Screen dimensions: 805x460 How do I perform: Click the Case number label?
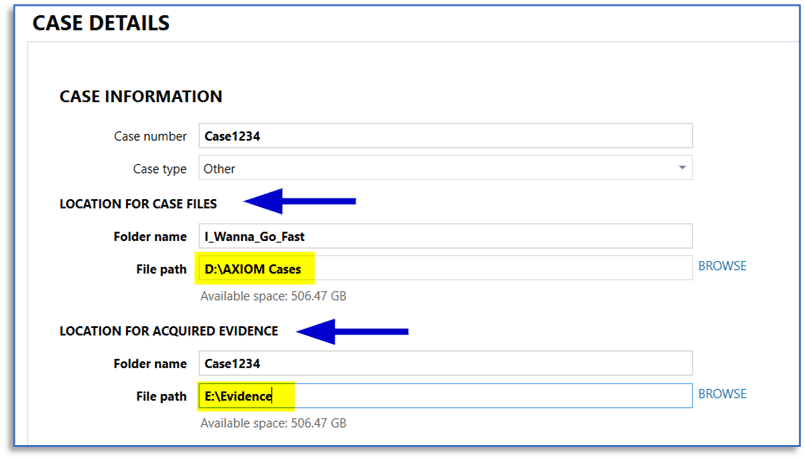click(150, 137)
